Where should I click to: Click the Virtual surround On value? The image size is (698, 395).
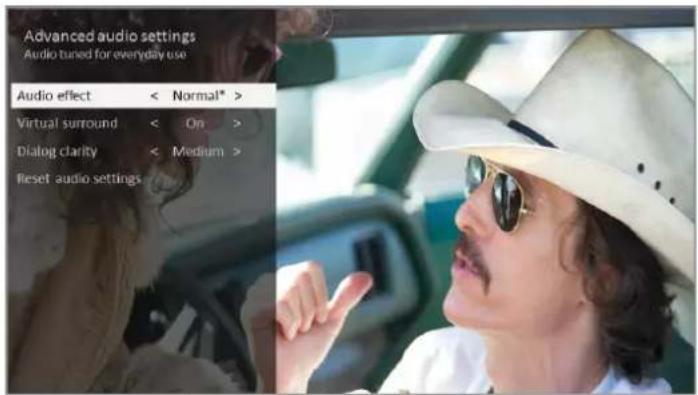click(195, 123)
